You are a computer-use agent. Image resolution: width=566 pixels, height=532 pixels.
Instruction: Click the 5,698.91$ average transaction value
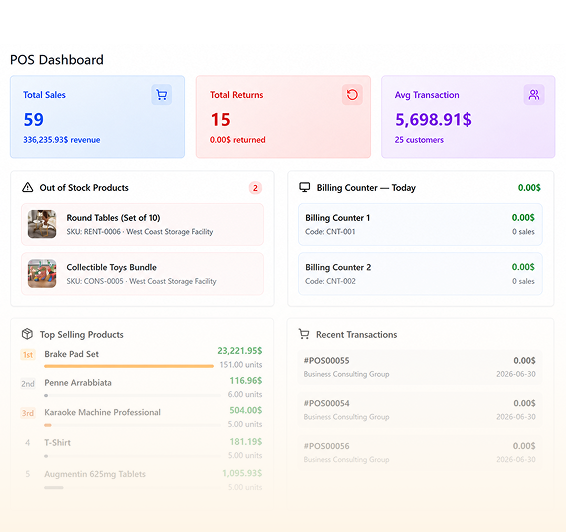coord(433,119)
